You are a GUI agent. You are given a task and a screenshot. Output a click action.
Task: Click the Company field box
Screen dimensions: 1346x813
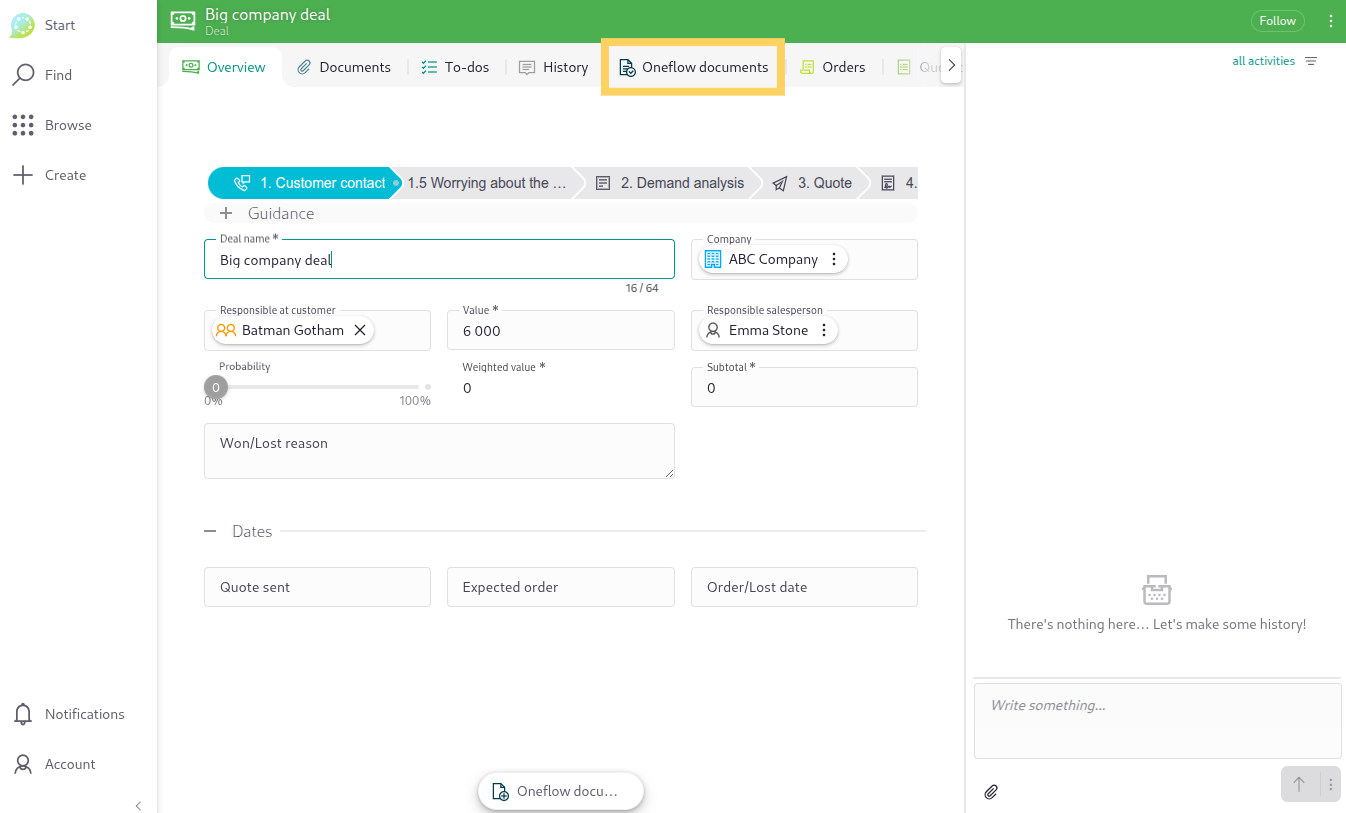click(x=804, y=259)
